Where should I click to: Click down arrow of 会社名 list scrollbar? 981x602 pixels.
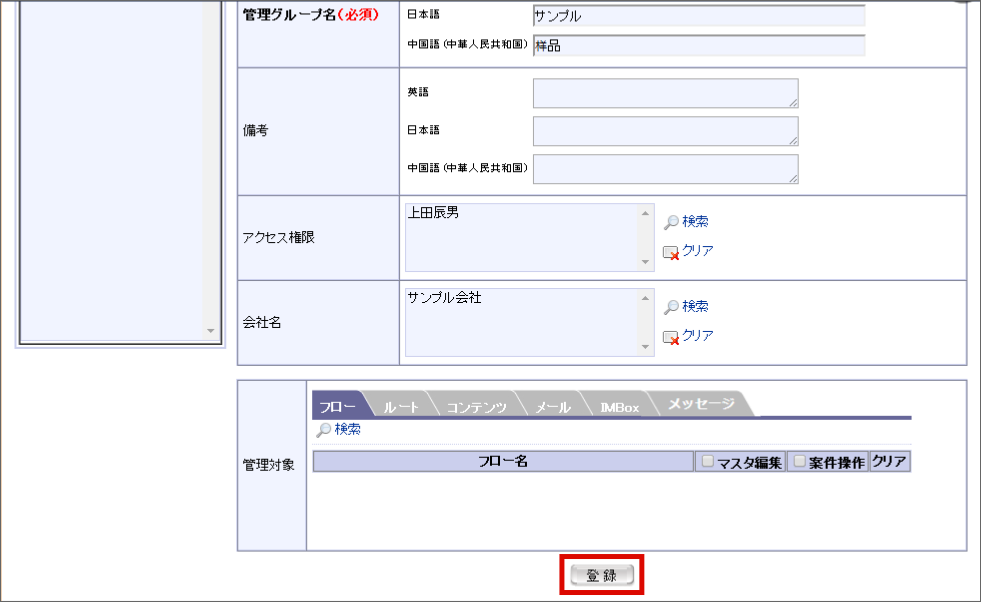(x=645, y=347)
